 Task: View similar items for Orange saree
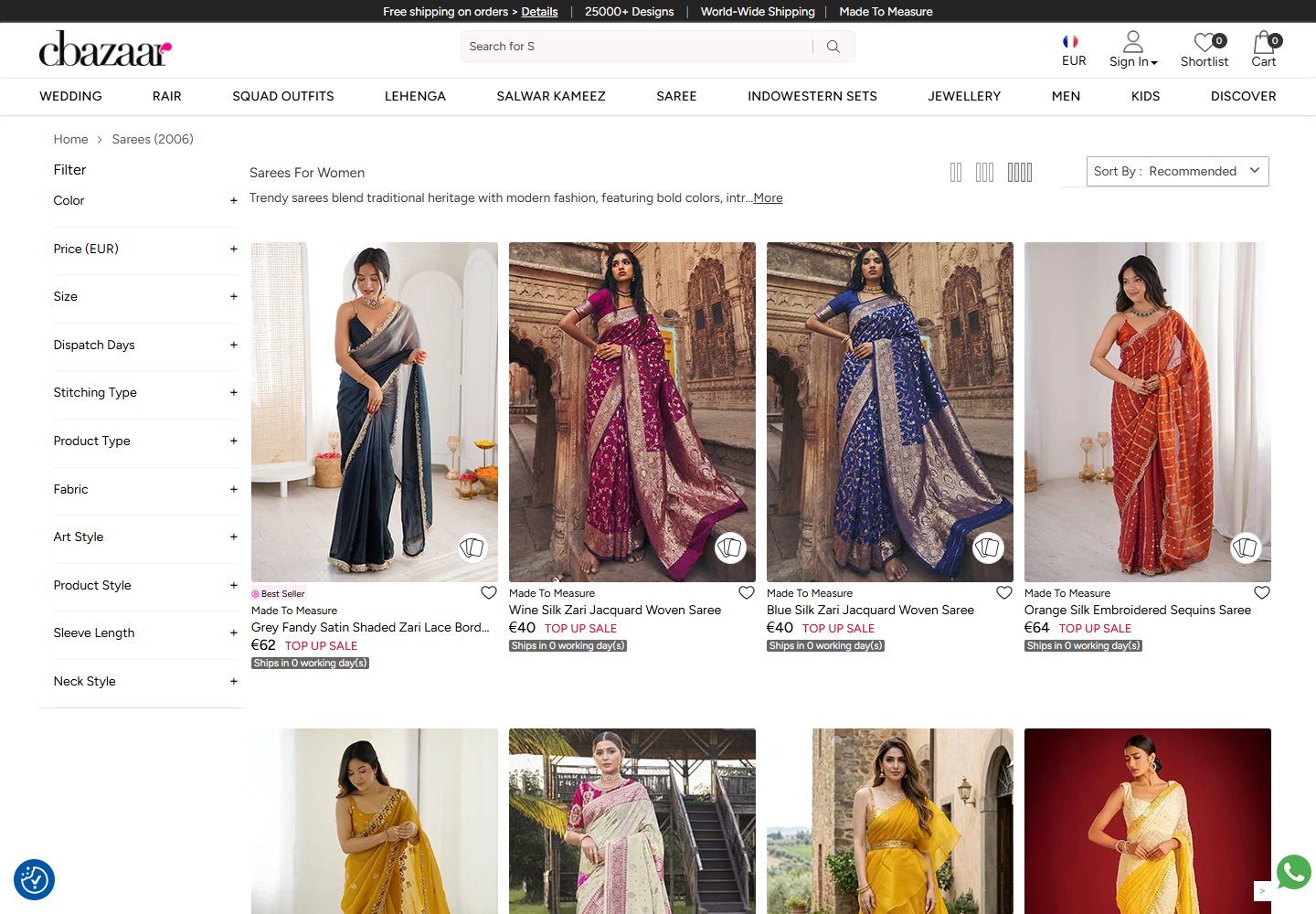click(x=1246, y=547)
